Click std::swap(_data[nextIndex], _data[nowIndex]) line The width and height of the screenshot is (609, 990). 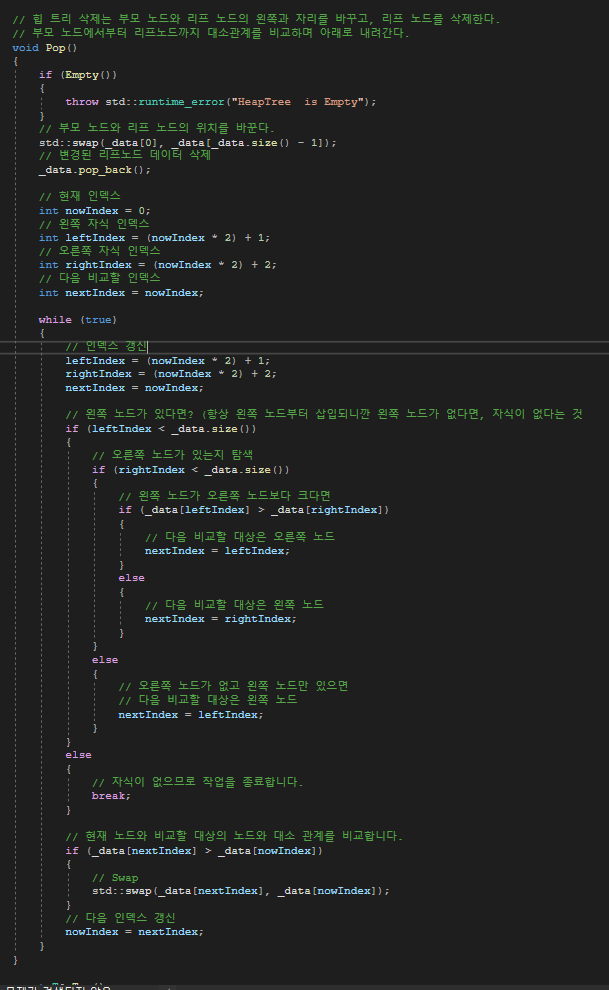tap(240, 892)
